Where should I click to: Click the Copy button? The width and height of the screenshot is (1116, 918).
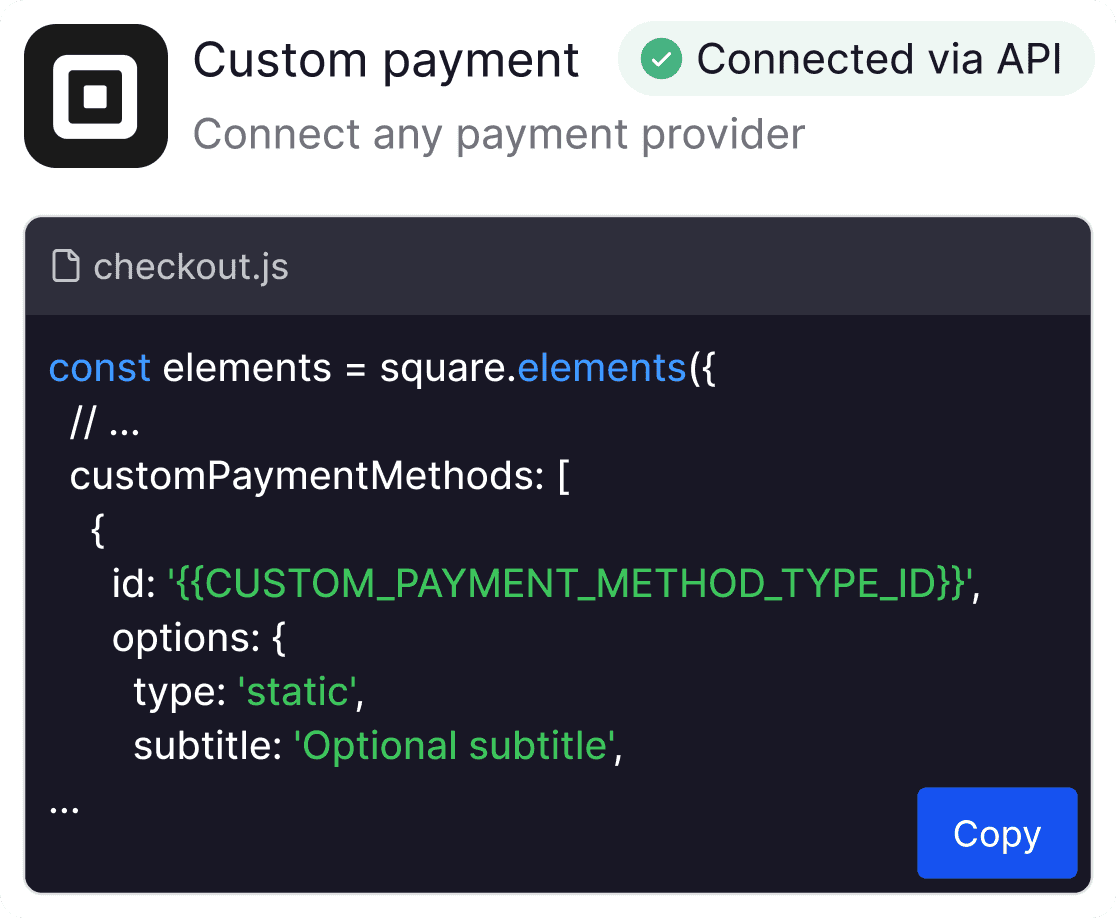997,833
